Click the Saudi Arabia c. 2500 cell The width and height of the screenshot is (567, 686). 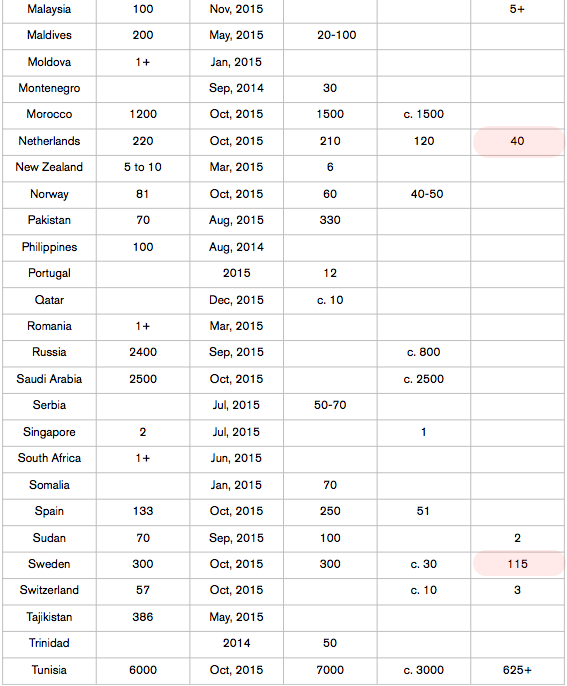pos(424,379)
